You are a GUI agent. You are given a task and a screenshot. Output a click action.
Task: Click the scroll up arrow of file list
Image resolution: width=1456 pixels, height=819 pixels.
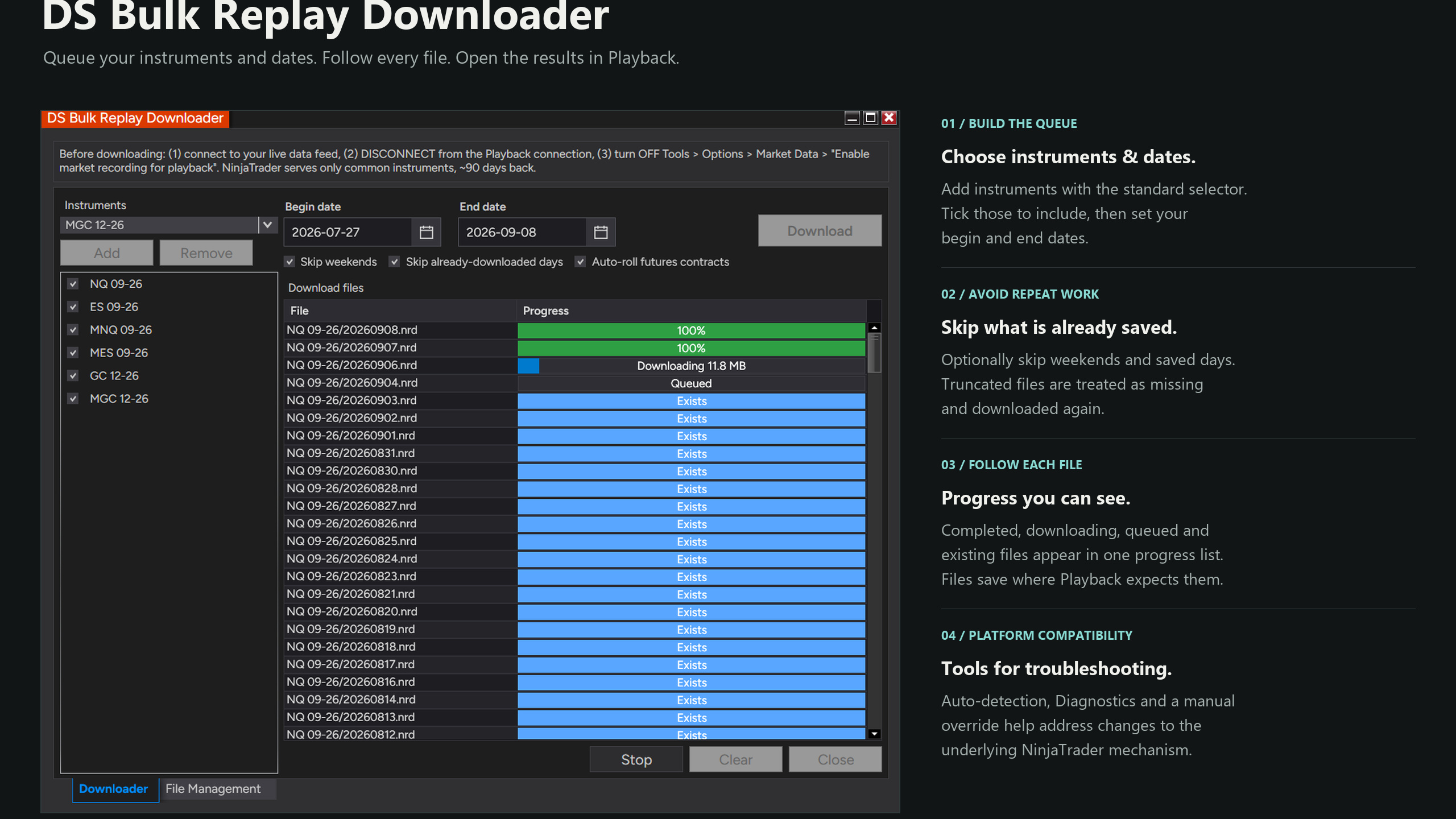coord(875,328)
